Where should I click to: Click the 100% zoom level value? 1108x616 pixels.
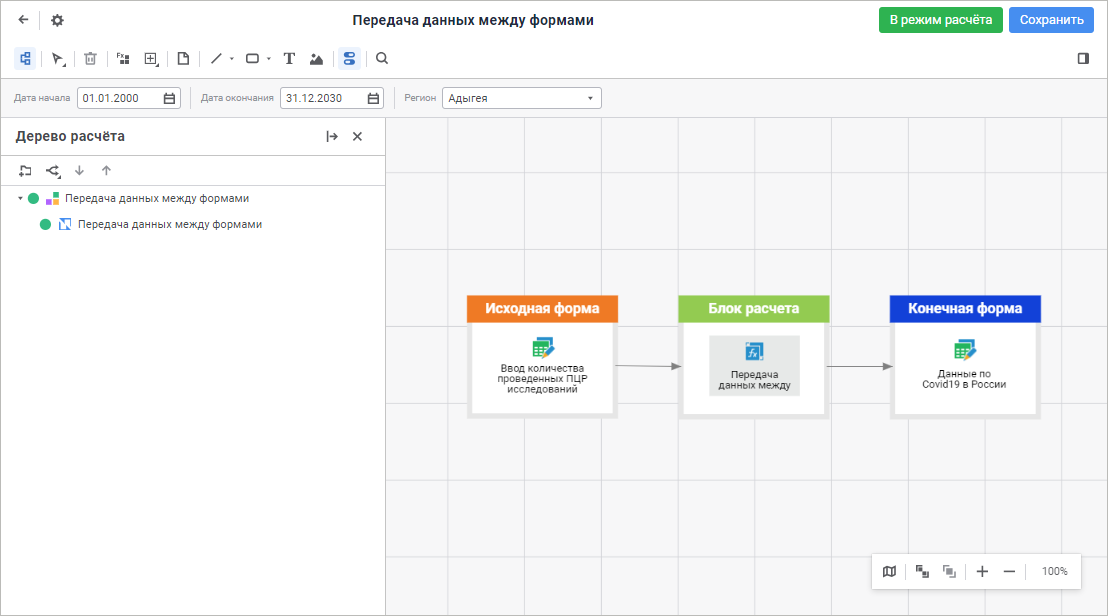click(x=1054, y=572)
